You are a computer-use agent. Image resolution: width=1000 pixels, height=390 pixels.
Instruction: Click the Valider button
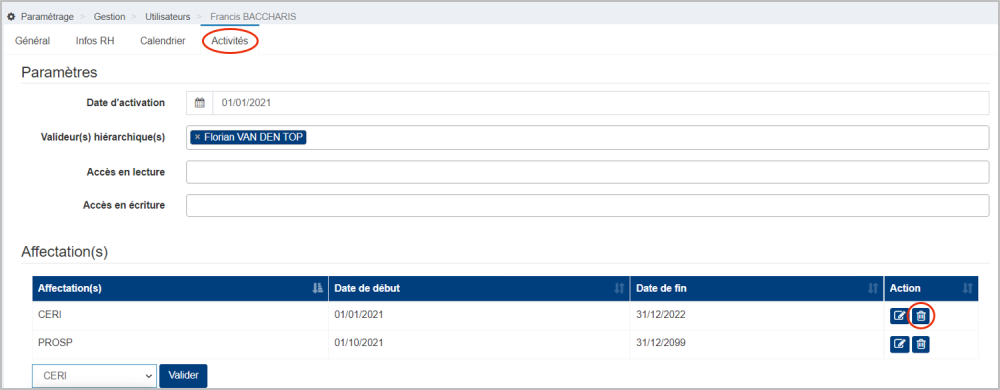183,375
